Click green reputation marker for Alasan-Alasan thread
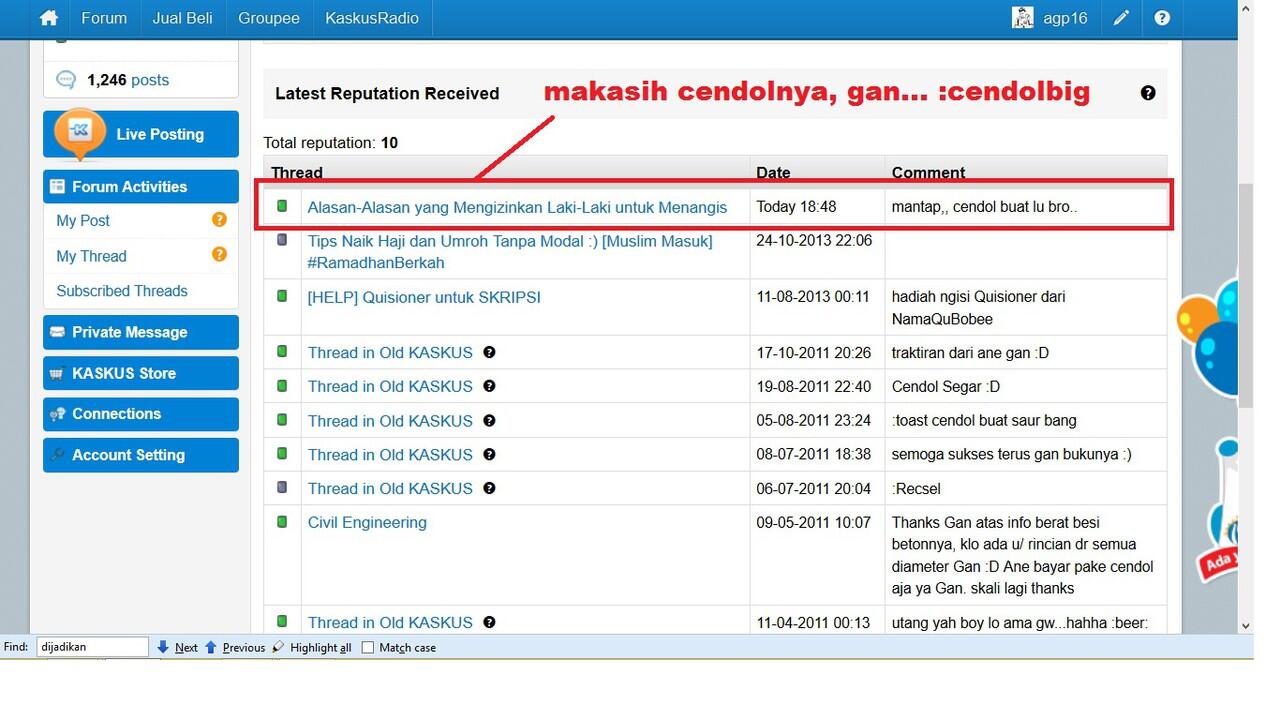The image size is (1280, 720). (x=282, y=206)
